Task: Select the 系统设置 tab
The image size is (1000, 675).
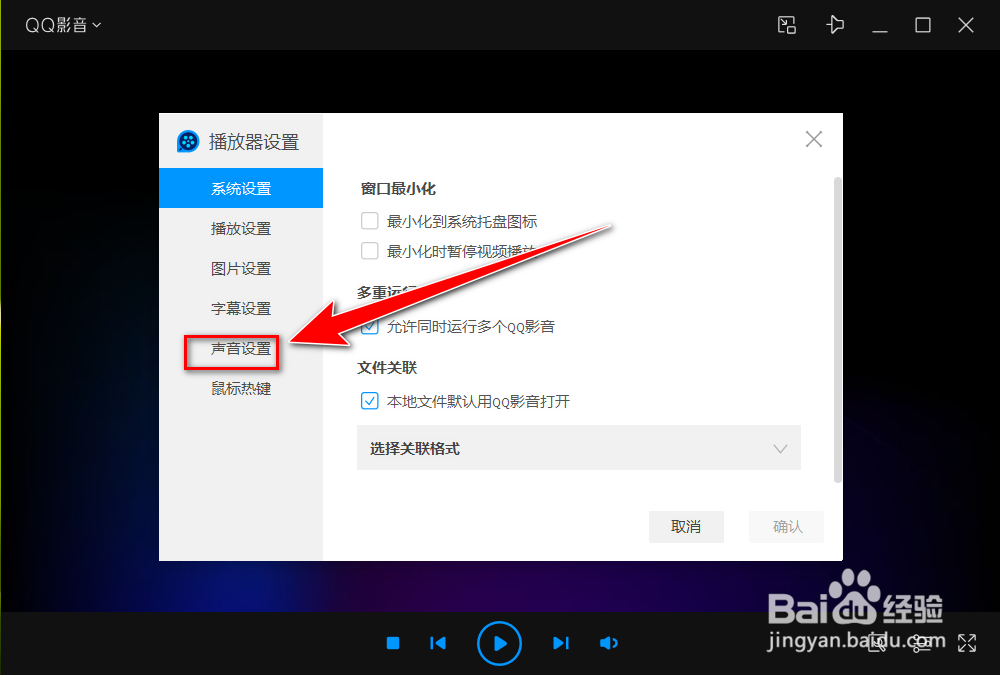Action: [x=241, y=188]
